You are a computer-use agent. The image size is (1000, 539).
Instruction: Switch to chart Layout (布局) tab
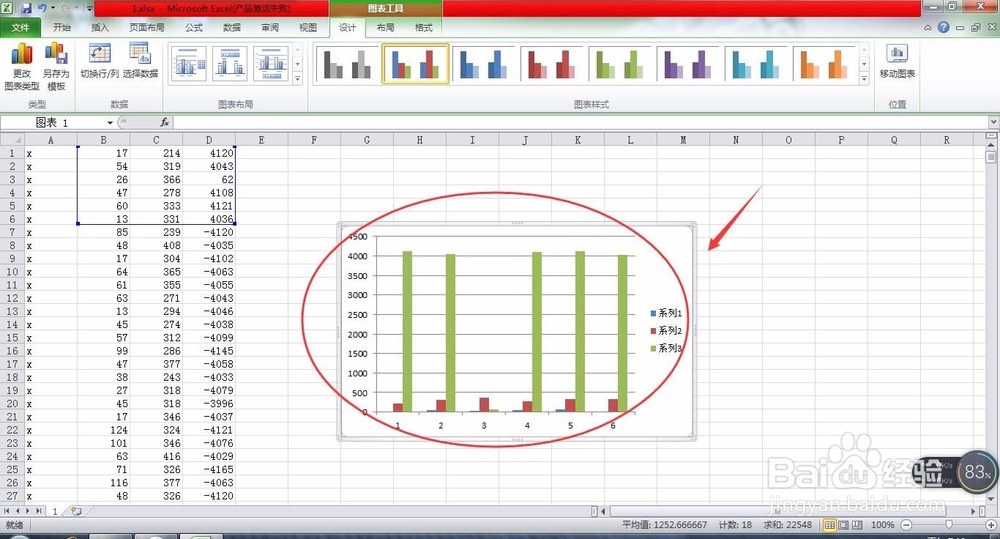click(385, 27)
